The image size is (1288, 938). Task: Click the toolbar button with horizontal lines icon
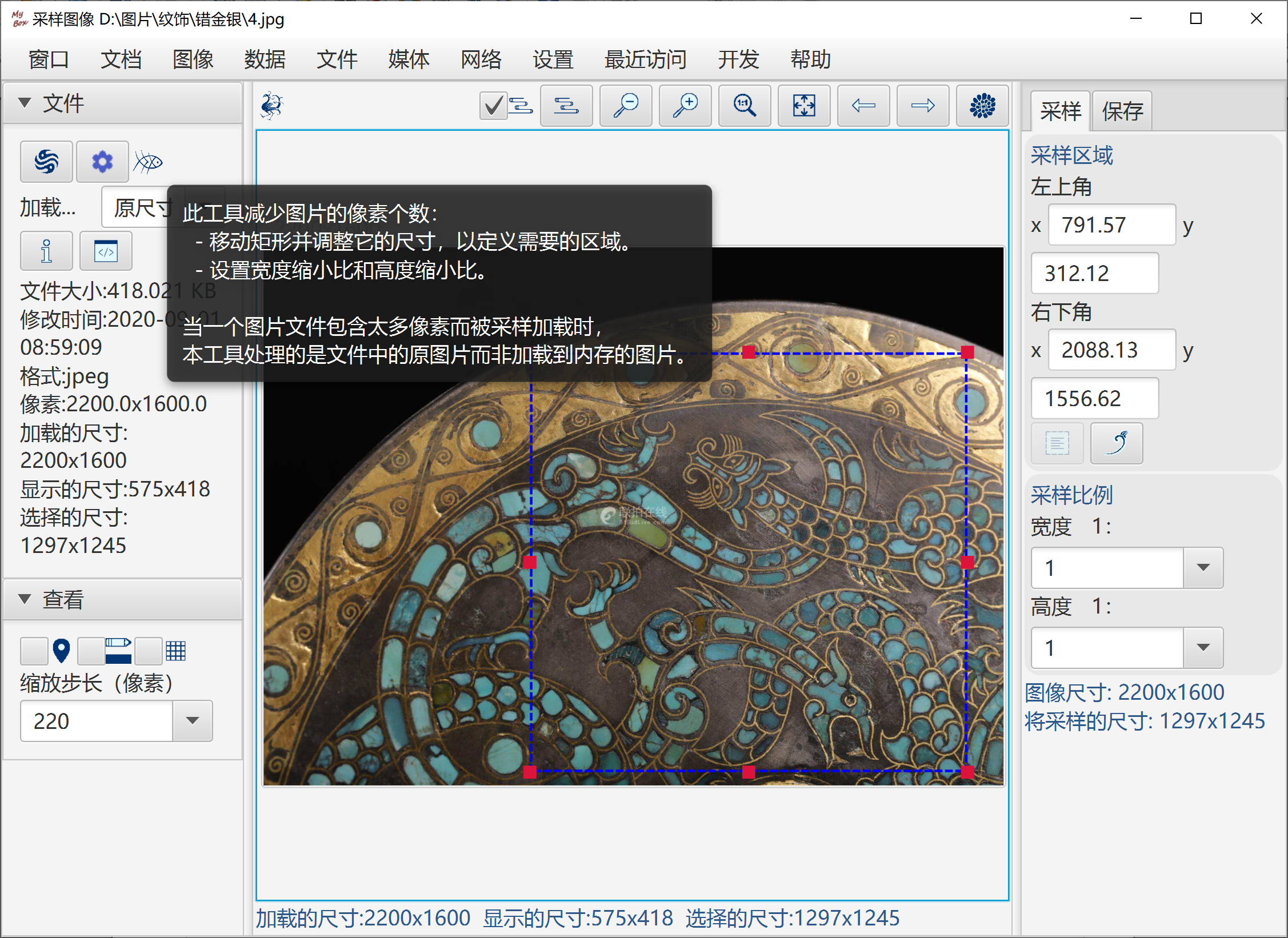[x=566, y=106]
